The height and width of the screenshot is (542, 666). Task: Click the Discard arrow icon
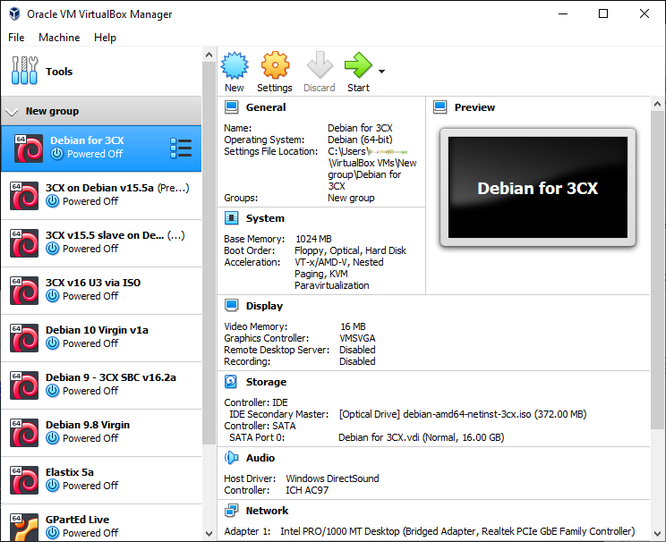(x=319, y=65)
